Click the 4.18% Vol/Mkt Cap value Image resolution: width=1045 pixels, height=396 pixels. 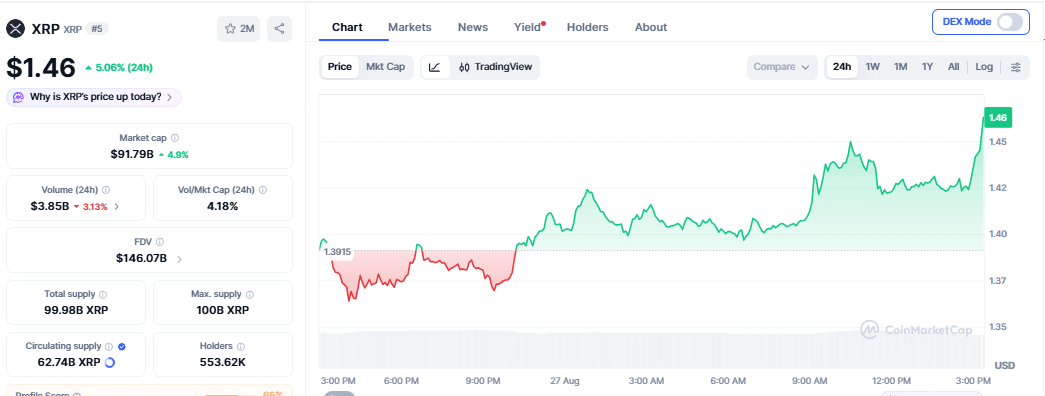click(223, 207)
